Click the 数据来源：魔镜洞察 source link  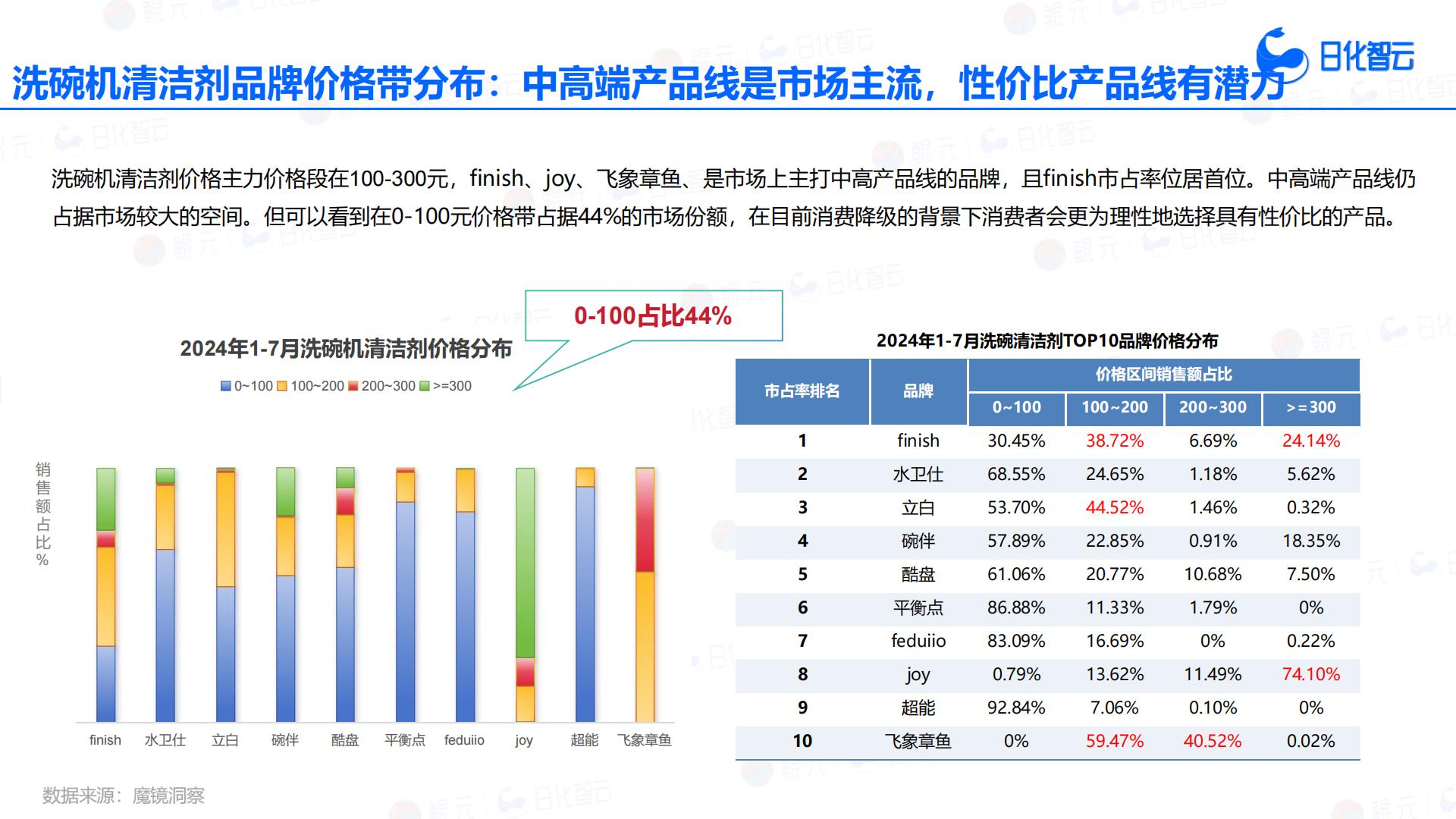point(125,796)
